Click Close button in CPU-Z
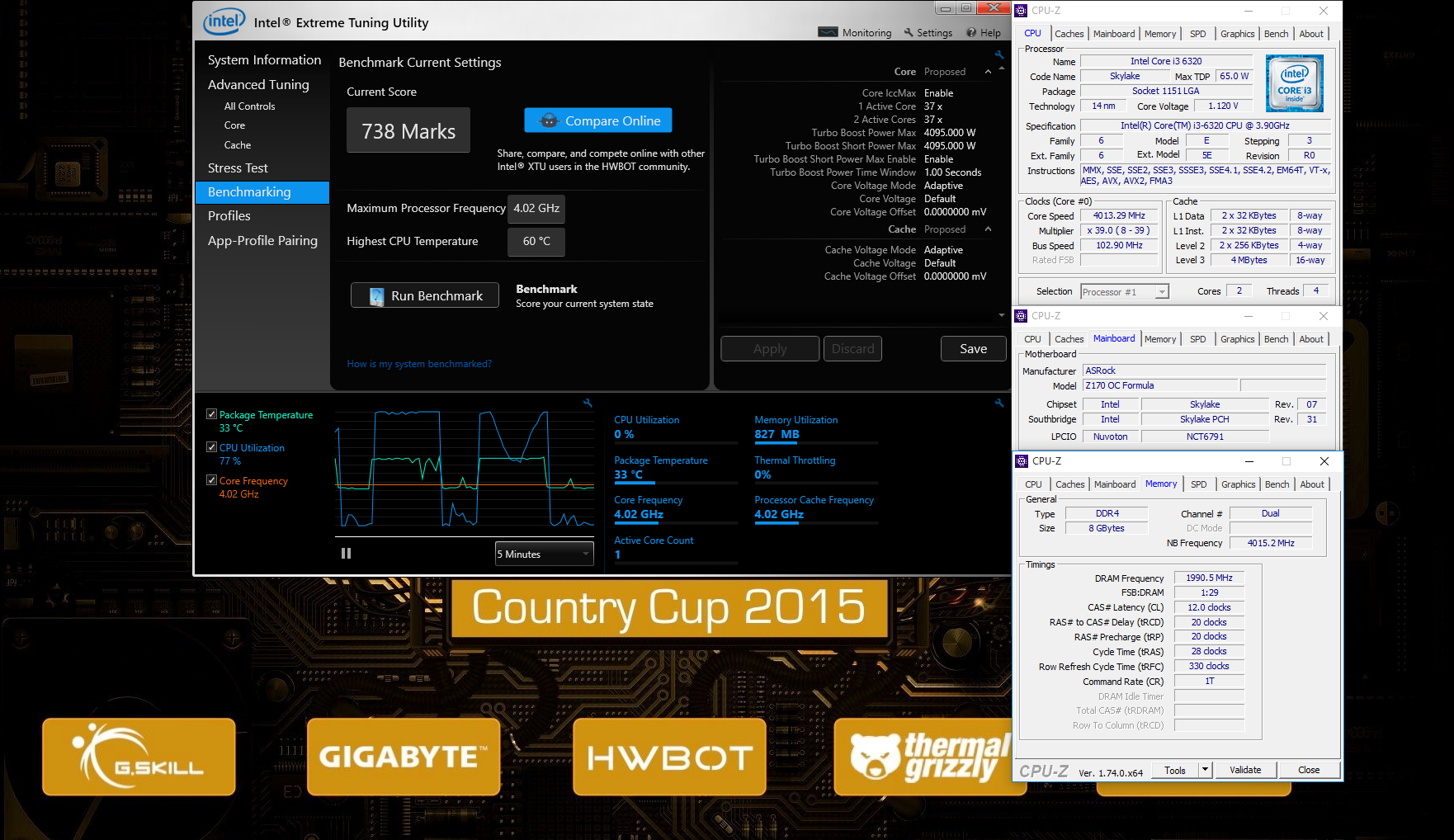This screenshot has height=840, width=1454. (x=1309, y=770)
